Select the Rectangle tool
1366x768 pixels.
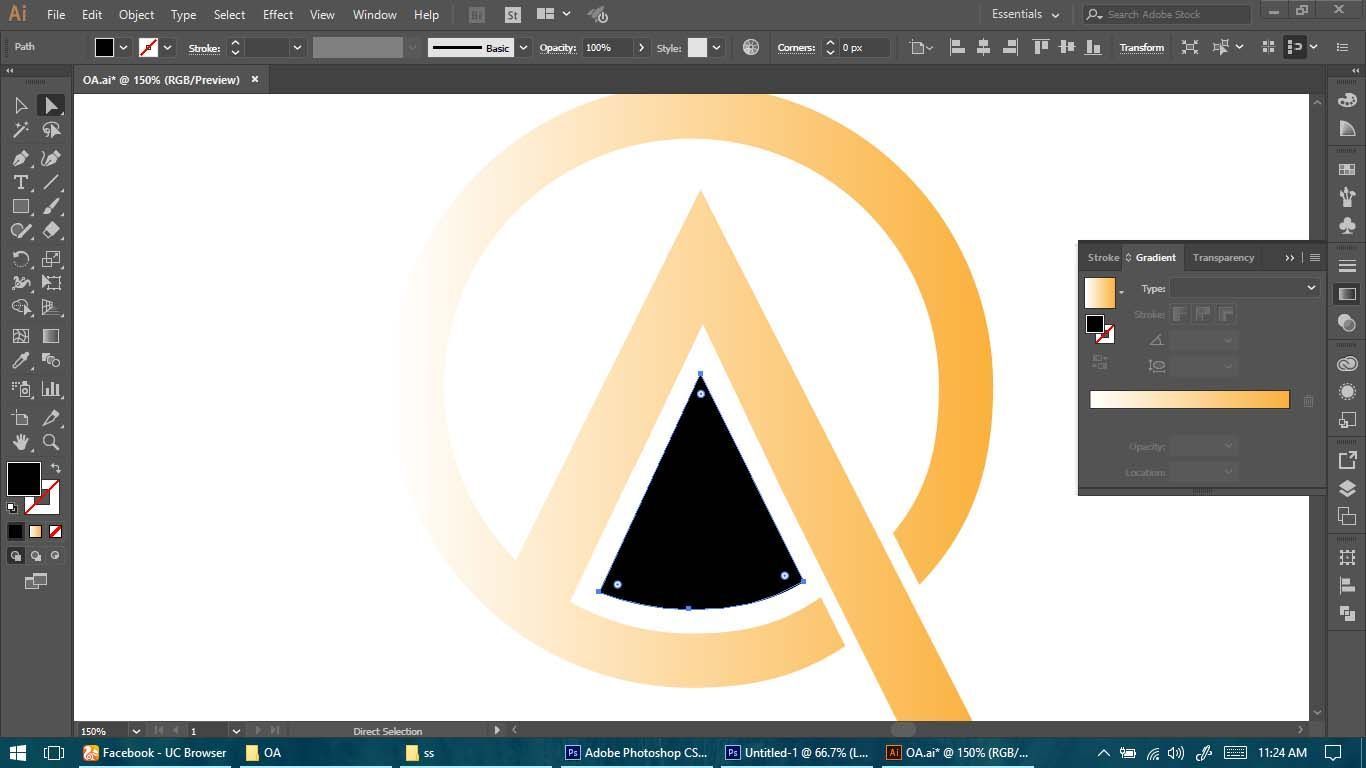point(20,206)
